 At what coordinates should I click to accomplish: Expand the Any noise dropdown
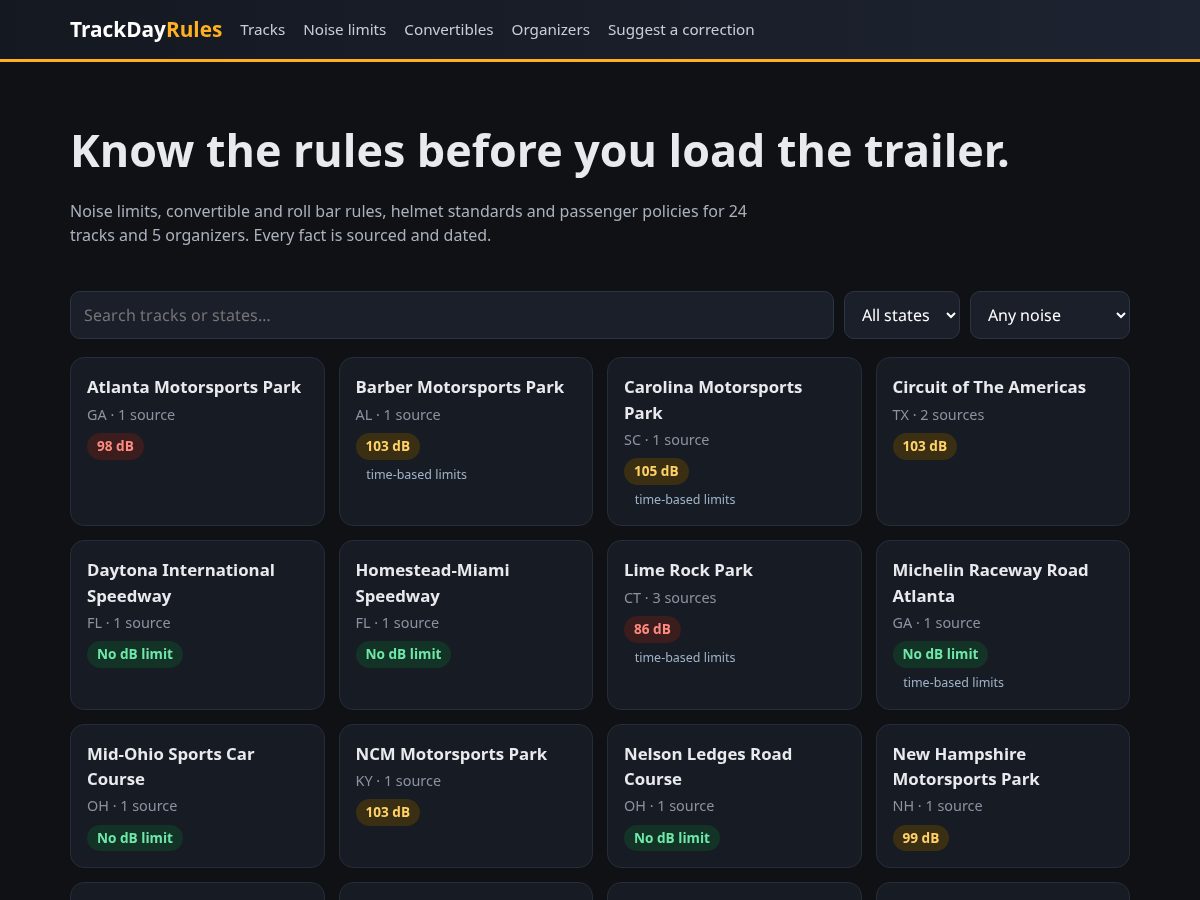[1050, 315]
